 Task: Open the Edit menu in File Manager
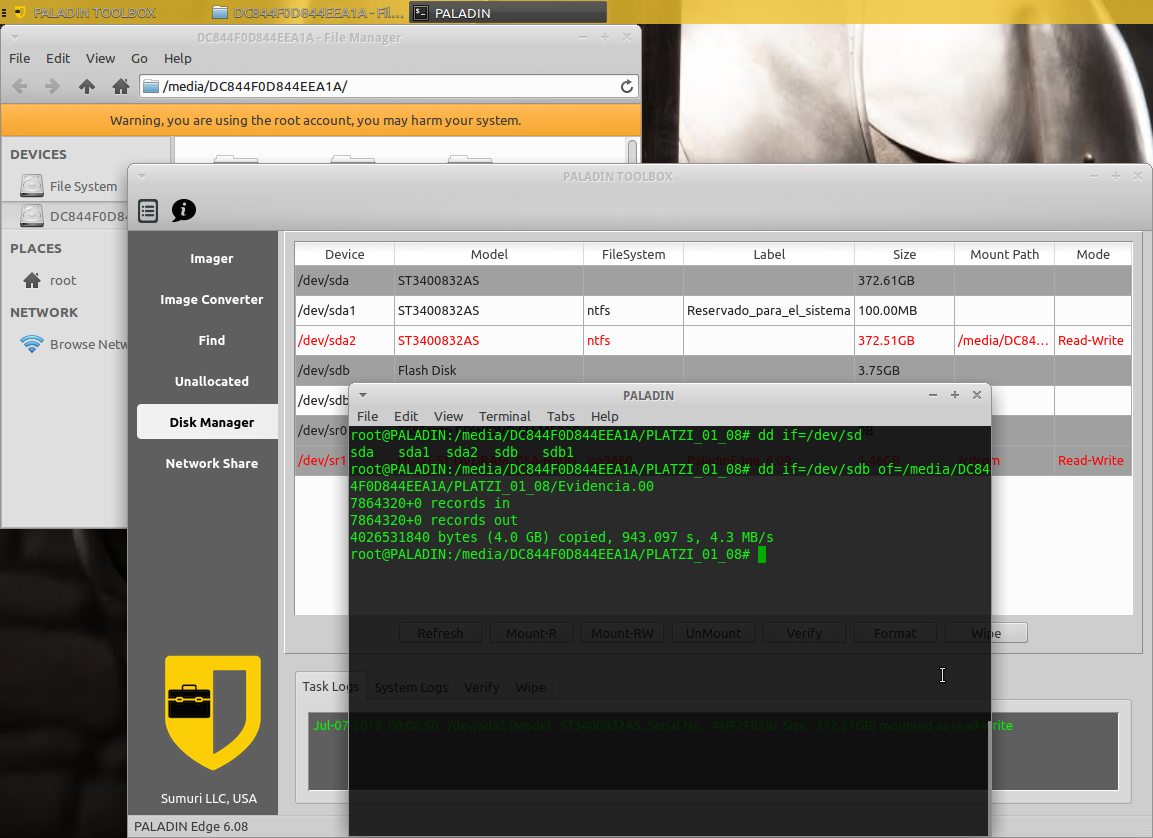click(x=58, y=58)
